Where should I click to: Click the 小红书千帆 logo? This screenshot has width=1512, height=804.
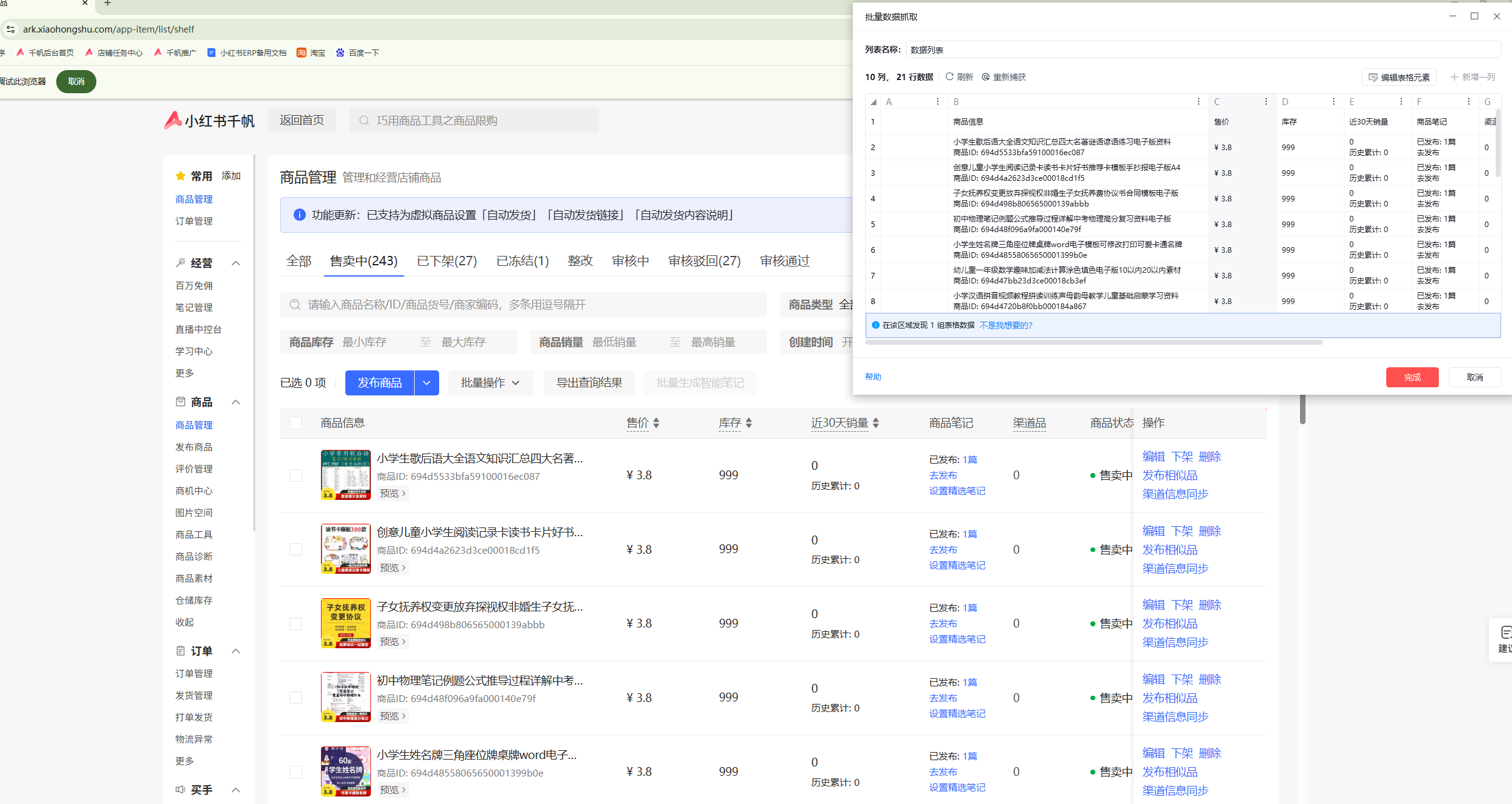point(210,120)
